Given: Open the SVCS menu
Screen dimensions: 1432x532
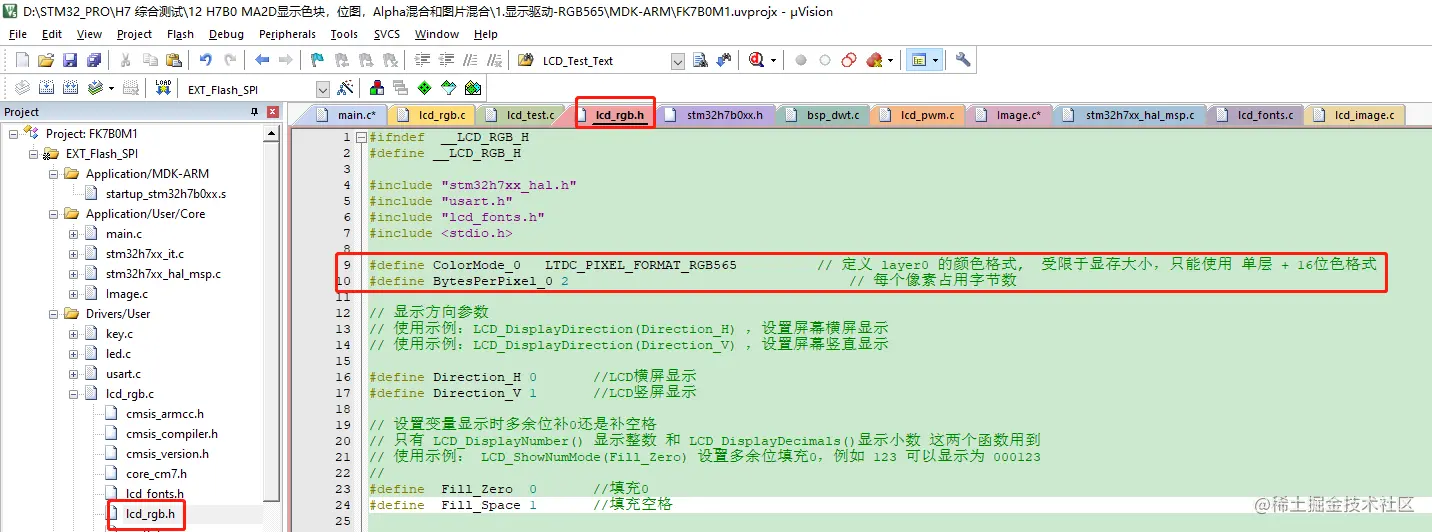Looking at the screenshot, I should [387, 34].
